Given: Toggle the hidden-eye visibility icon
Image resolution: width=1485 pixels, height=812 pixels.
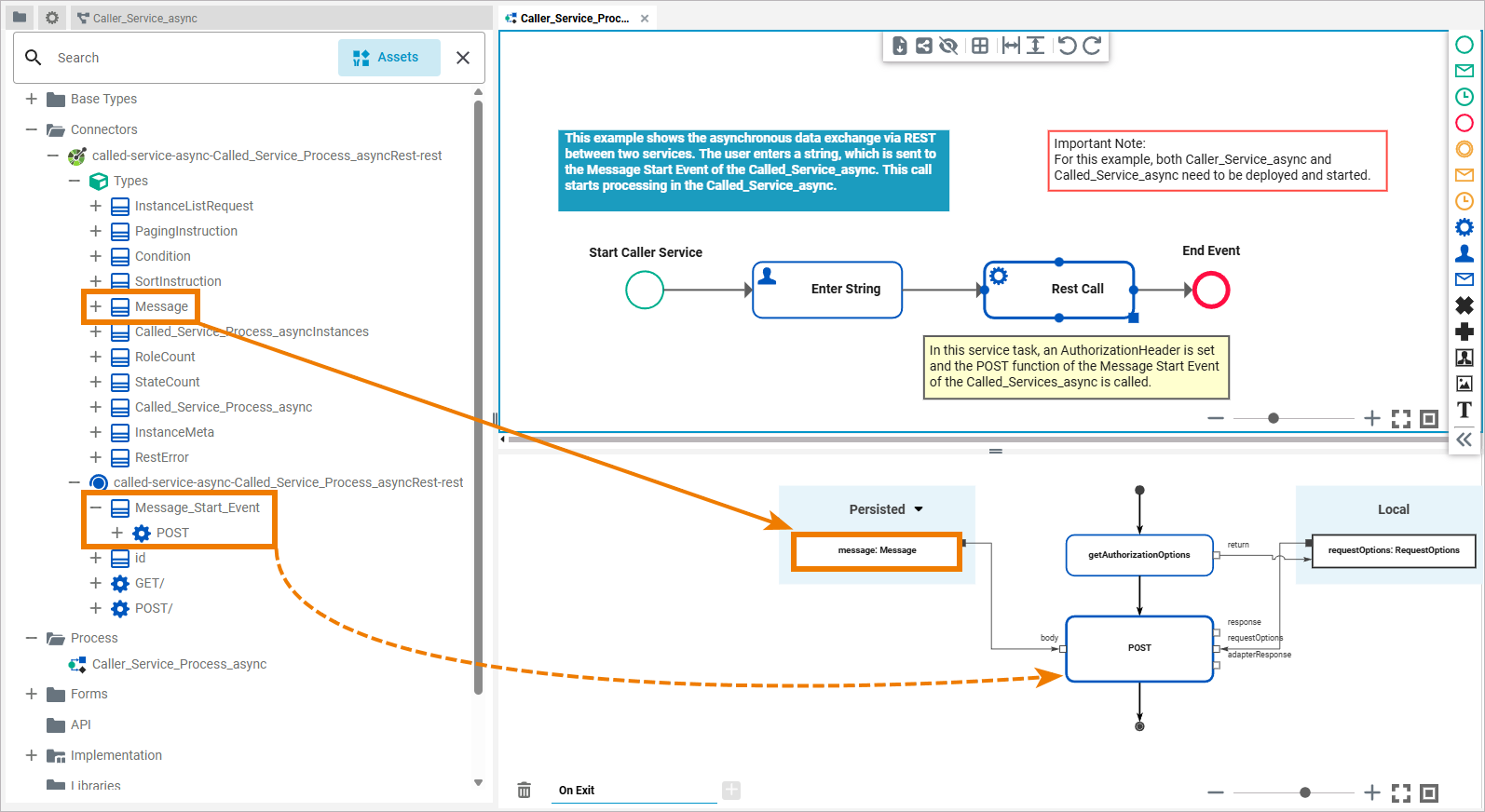Looking at the screenshot, I should tap(948, 46).
